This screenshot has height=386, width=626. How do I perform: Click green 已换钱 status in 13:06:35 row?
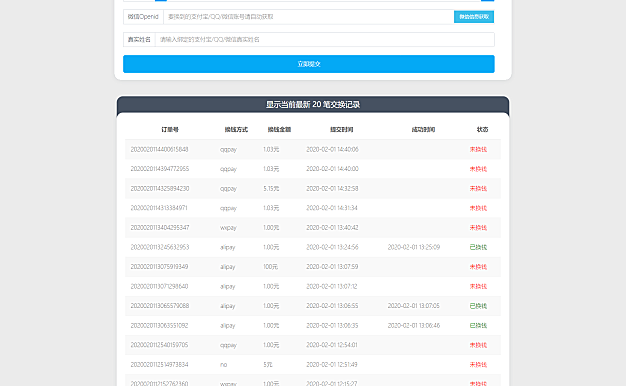[x=478, y=325]
